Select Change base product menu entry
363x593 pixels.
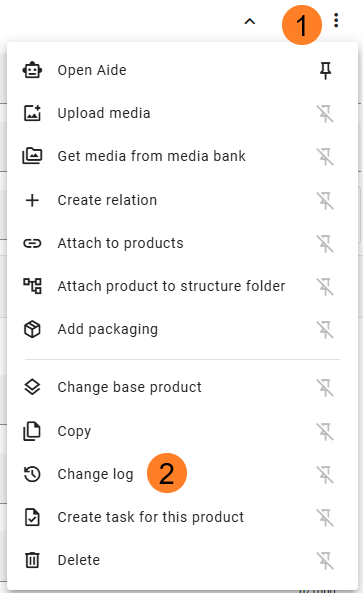(182, 387)
